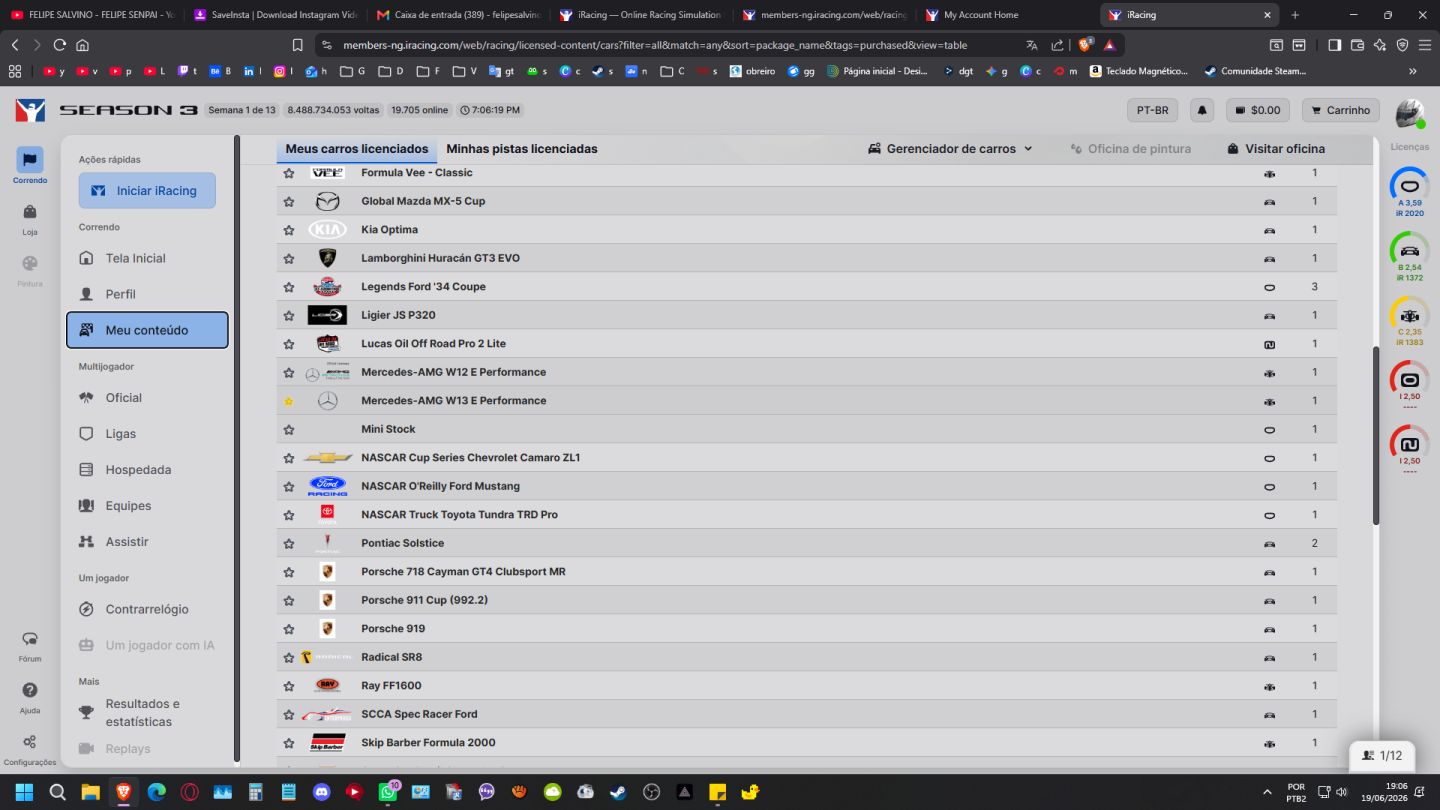Open the PT-BR language selector

(x=1153, y=110)
